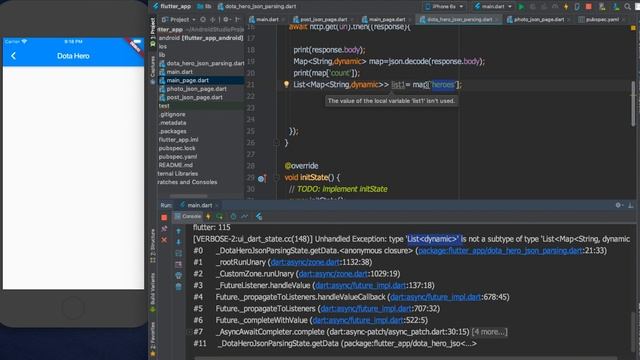Click the clear all trash icon in console gutter
The image size is (640, 360).
pyautogui.click(x=179, y=287)
